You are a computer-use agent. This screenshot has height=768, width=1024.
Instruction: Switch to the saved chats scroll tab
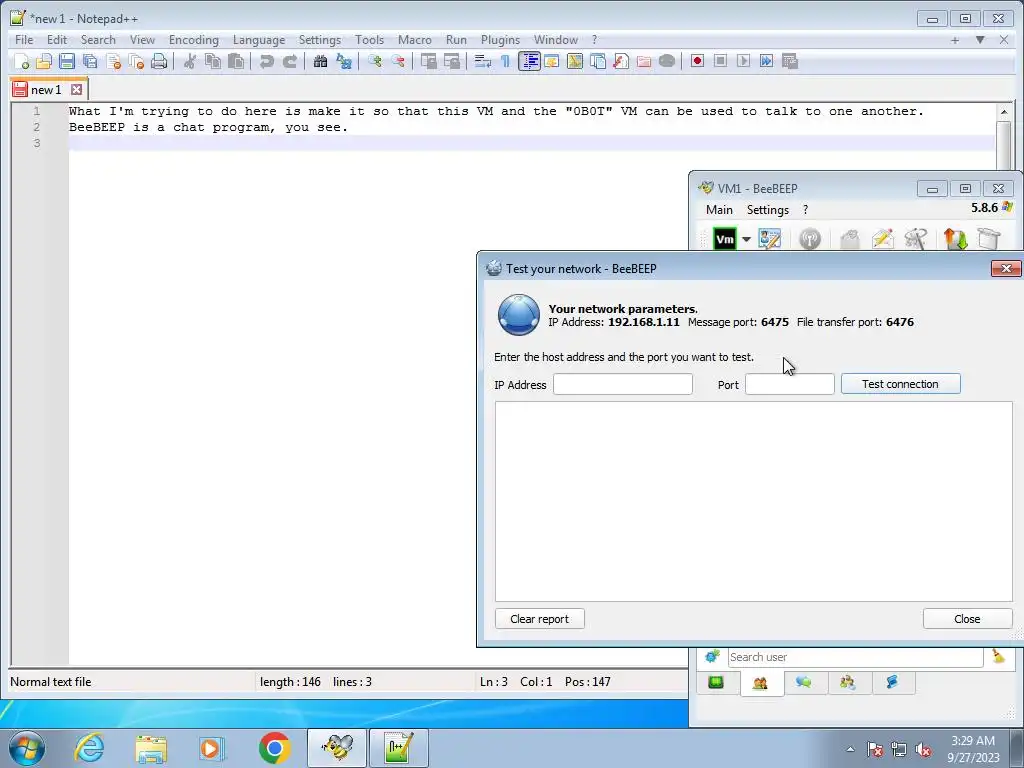tap(892, 682)
